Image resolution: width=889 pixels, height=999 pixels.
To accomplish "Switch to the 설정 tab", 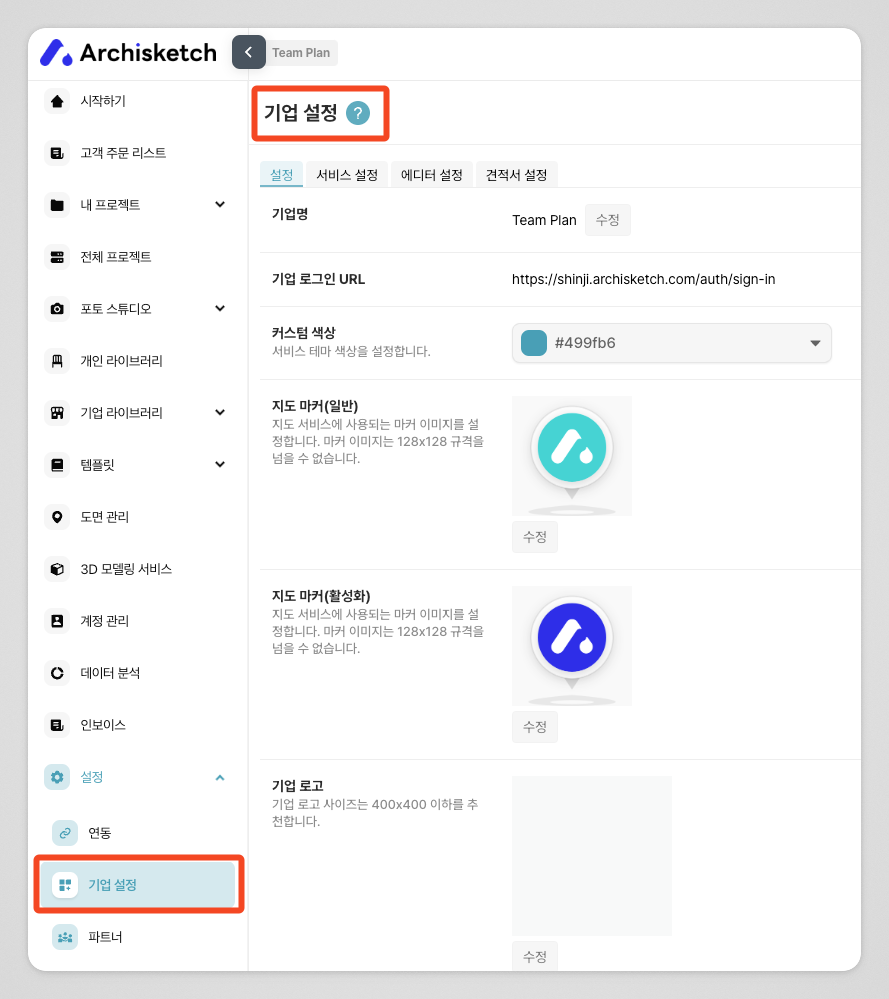I will tap(281, 175).
